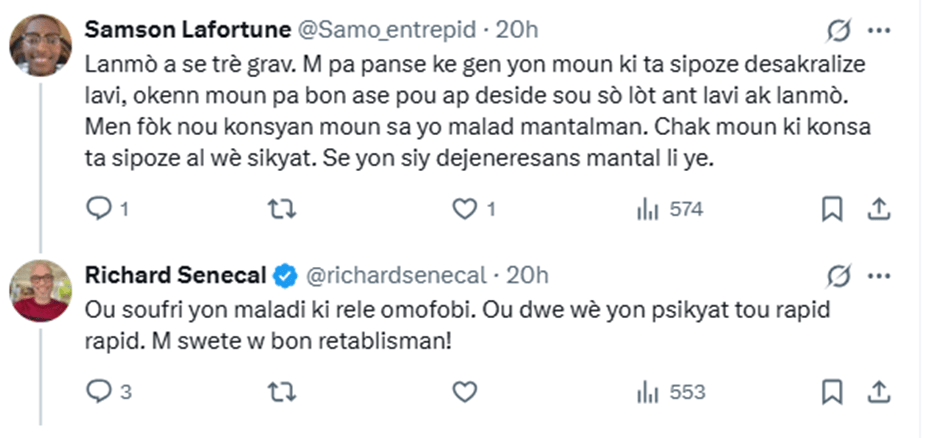The height and width of the screenshot is (438, 938).
Task: Retweet Samson Lafortune's post
Action: pyautogui.click(x=285, y=209)
